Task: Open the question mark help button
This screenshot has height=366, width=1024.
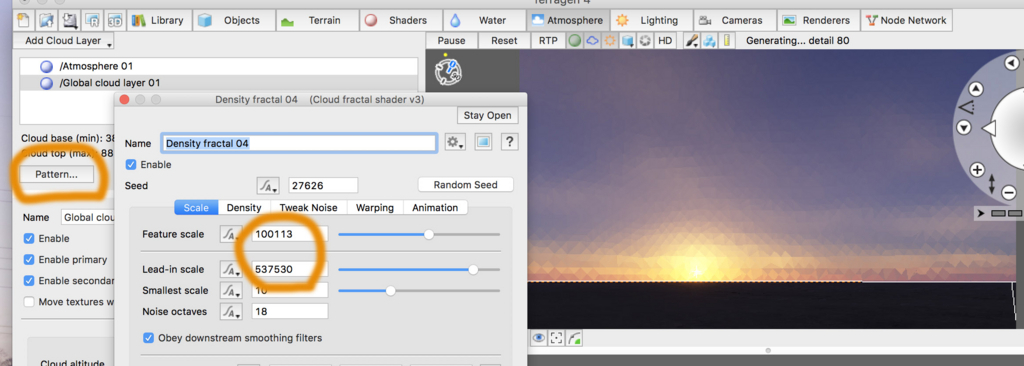Action: 509,142
